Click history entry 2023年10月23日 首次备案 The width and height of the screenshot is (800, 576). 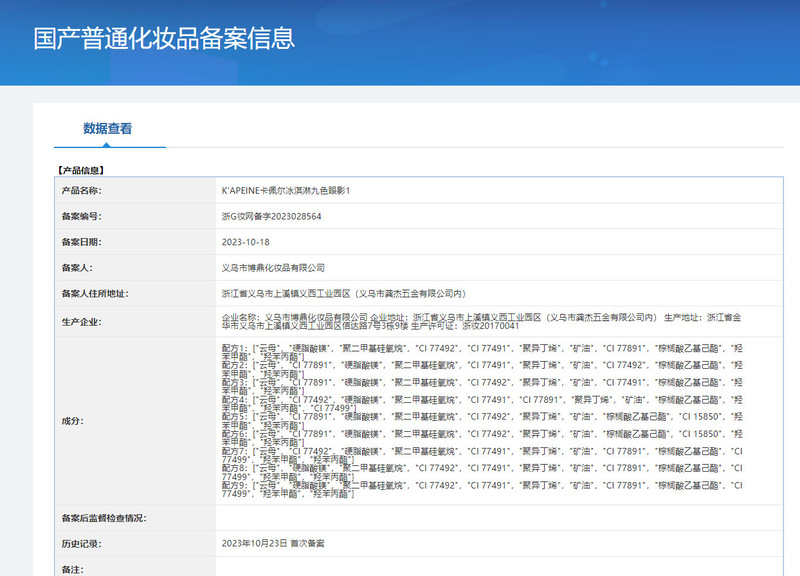[272, 543]
